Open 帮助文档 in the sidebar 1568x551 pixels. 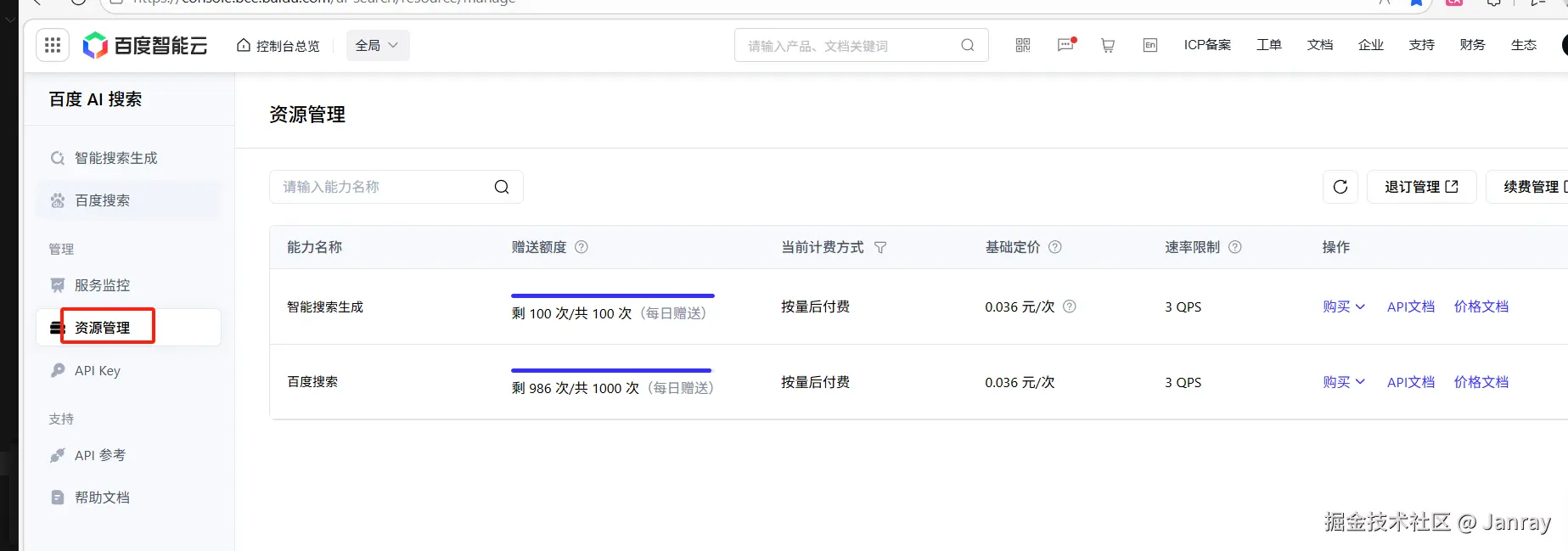[x=128, y=498]
